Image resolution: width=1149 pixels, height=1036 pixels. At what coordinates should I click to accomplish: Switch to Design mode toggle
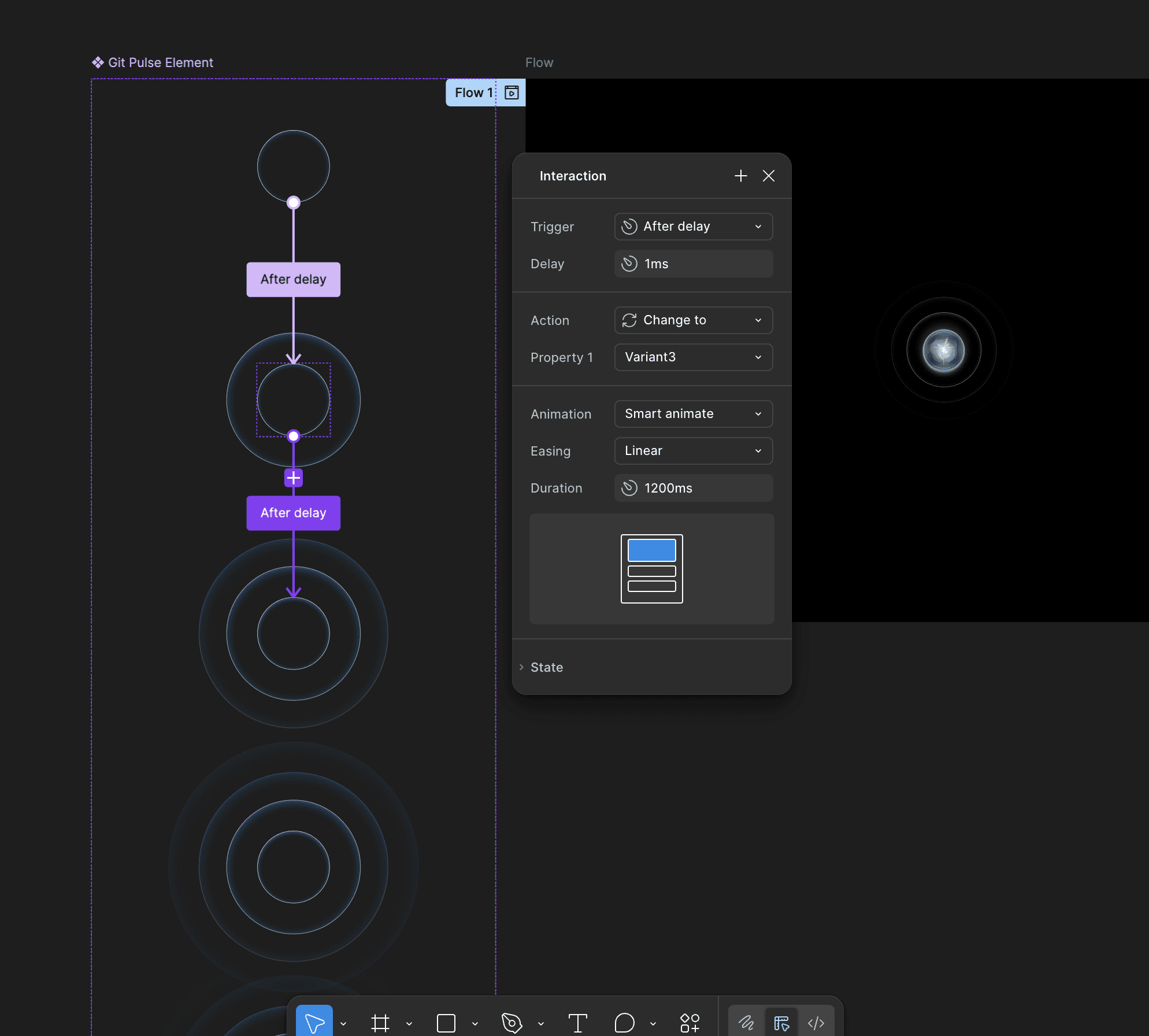781,1023
